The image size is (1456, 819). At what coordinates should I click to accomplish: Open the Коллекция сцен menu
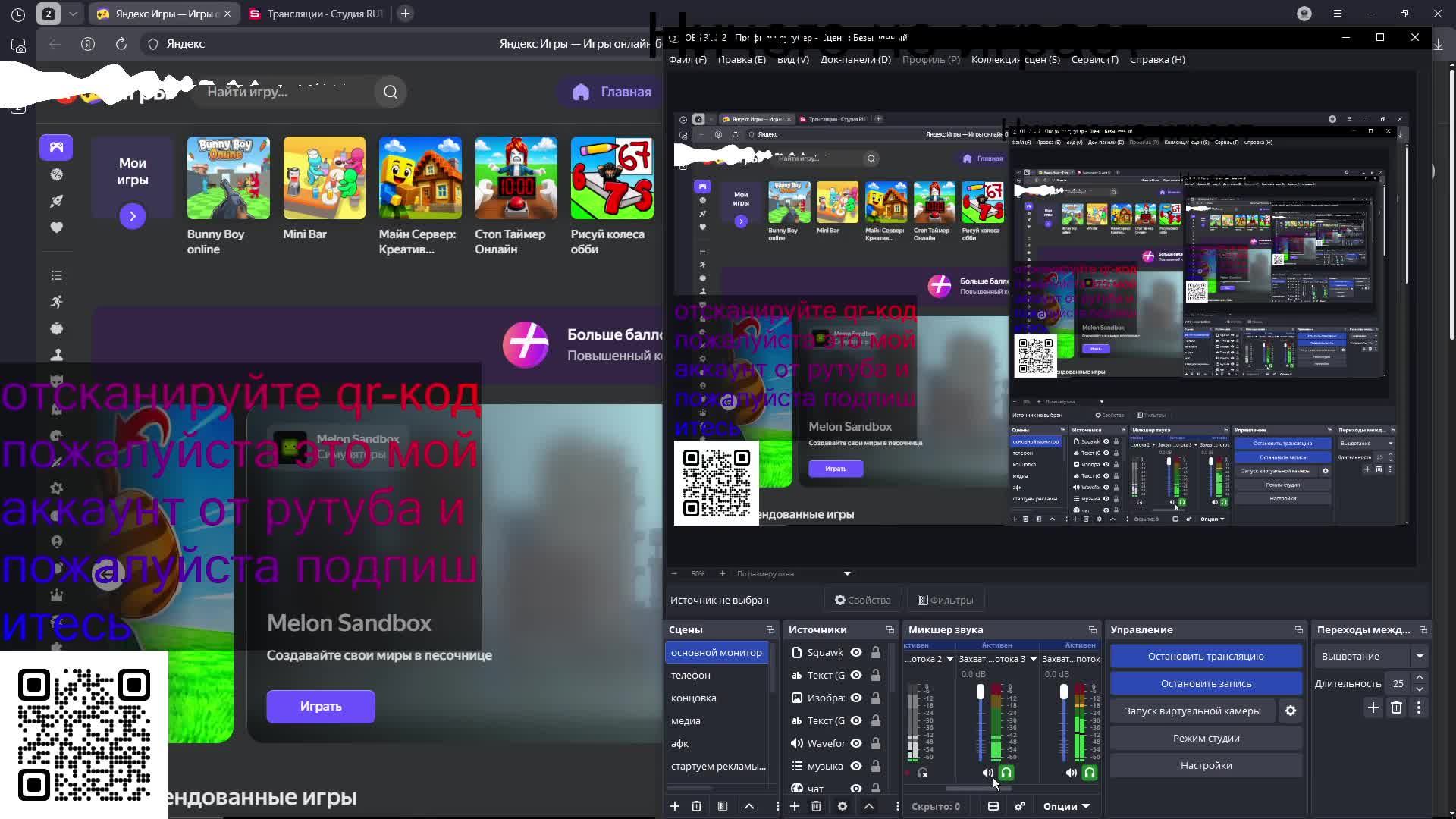click(x=1015, y=59)
